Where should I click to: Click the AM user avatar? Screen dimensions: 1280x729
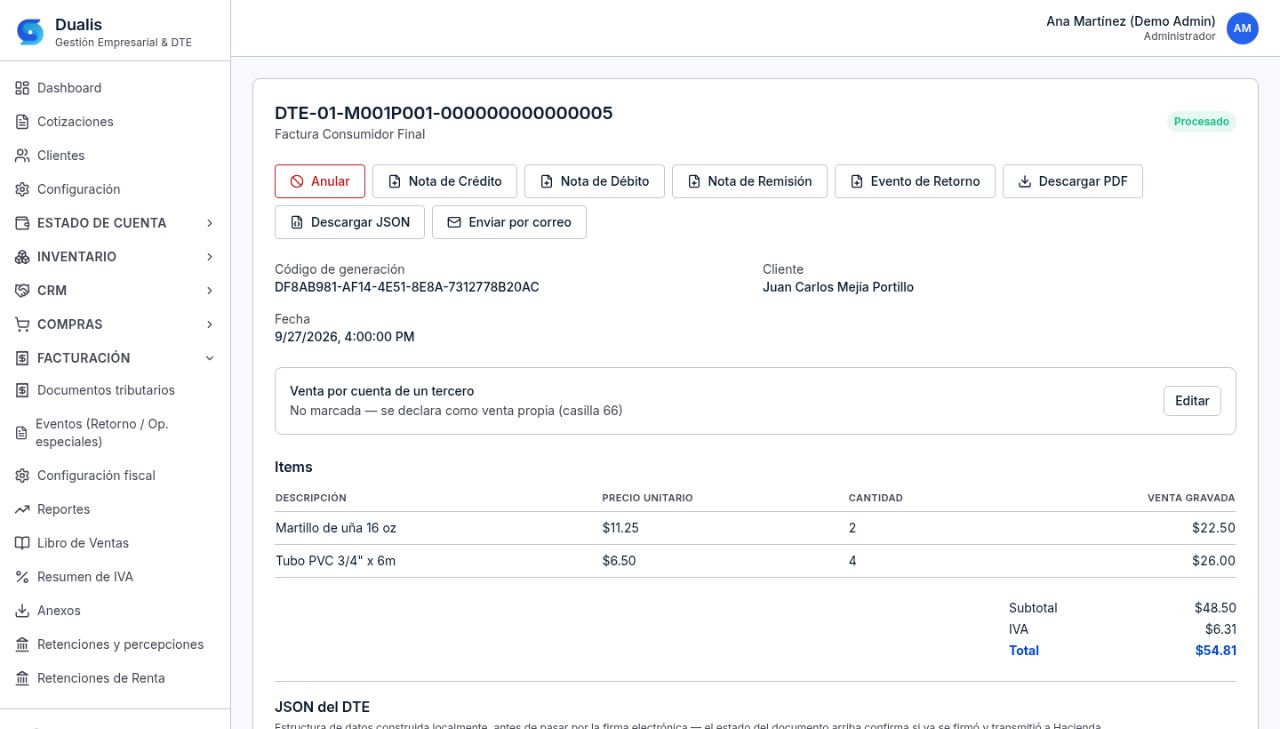[1242, 29]
